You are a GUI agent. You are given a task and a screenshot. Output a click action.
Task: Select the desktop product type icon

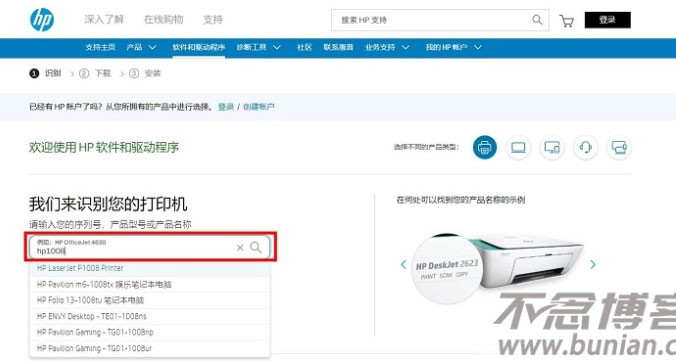tap(552, 148)
